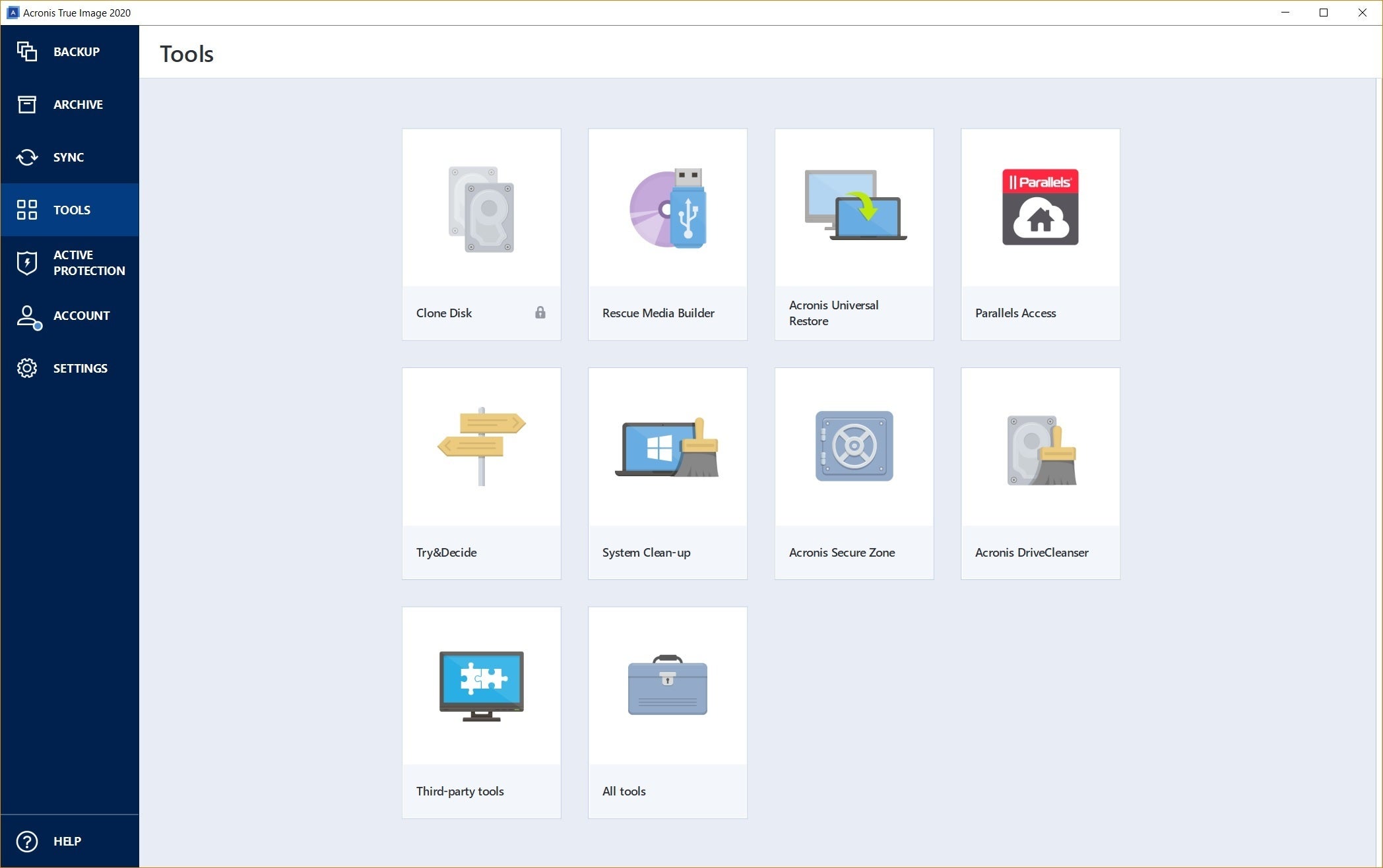Image resolution: width=1383 pixels, height=868 pixels.
Task: Click the lock icon on Clone Disk
Action: coord(541,312)
